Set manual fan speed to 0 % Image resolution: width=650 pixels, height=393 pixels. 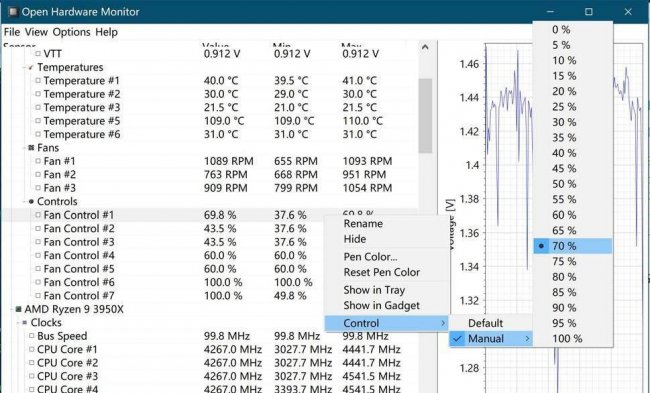(x=573, y=30)
